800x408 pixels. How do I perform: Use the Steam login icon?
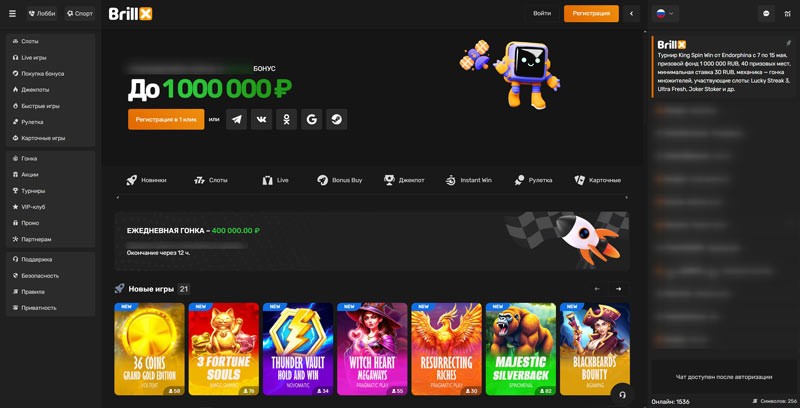[x=337, y=119]
